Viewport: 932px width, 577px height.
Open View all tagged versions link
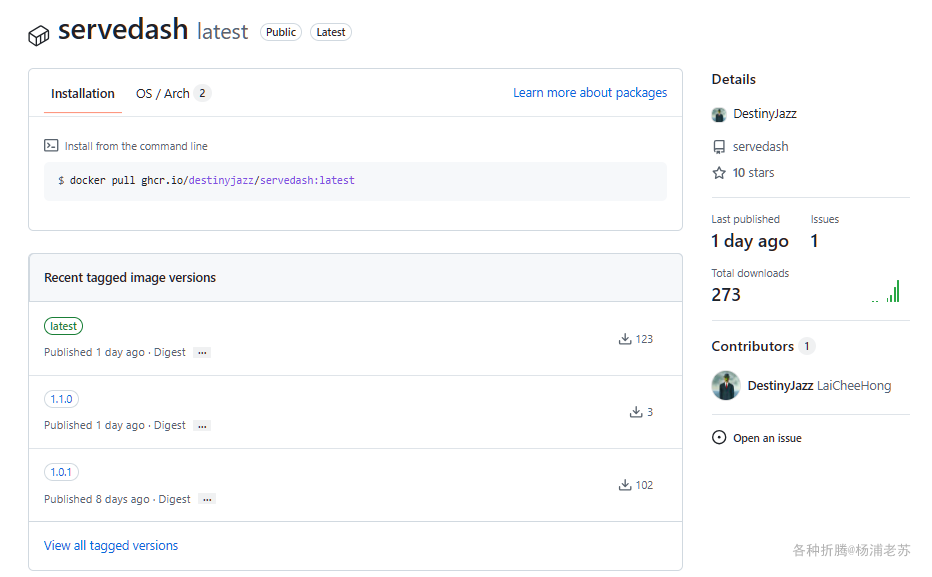click(x=111, y=546)
